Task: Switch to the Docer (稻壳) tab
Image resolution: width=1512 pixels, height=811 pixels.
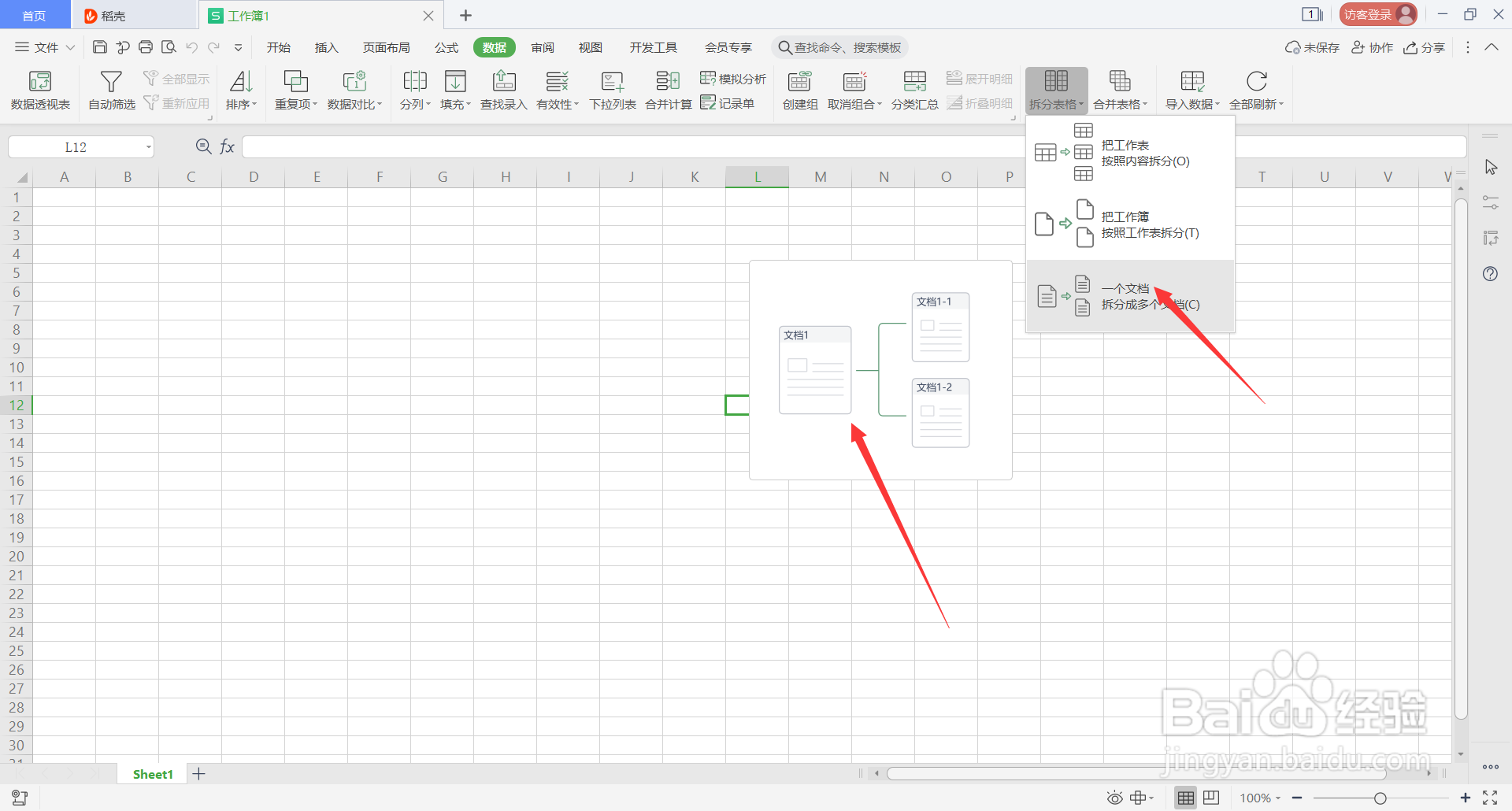Action: pyautogui.click(x=133, y=15)
